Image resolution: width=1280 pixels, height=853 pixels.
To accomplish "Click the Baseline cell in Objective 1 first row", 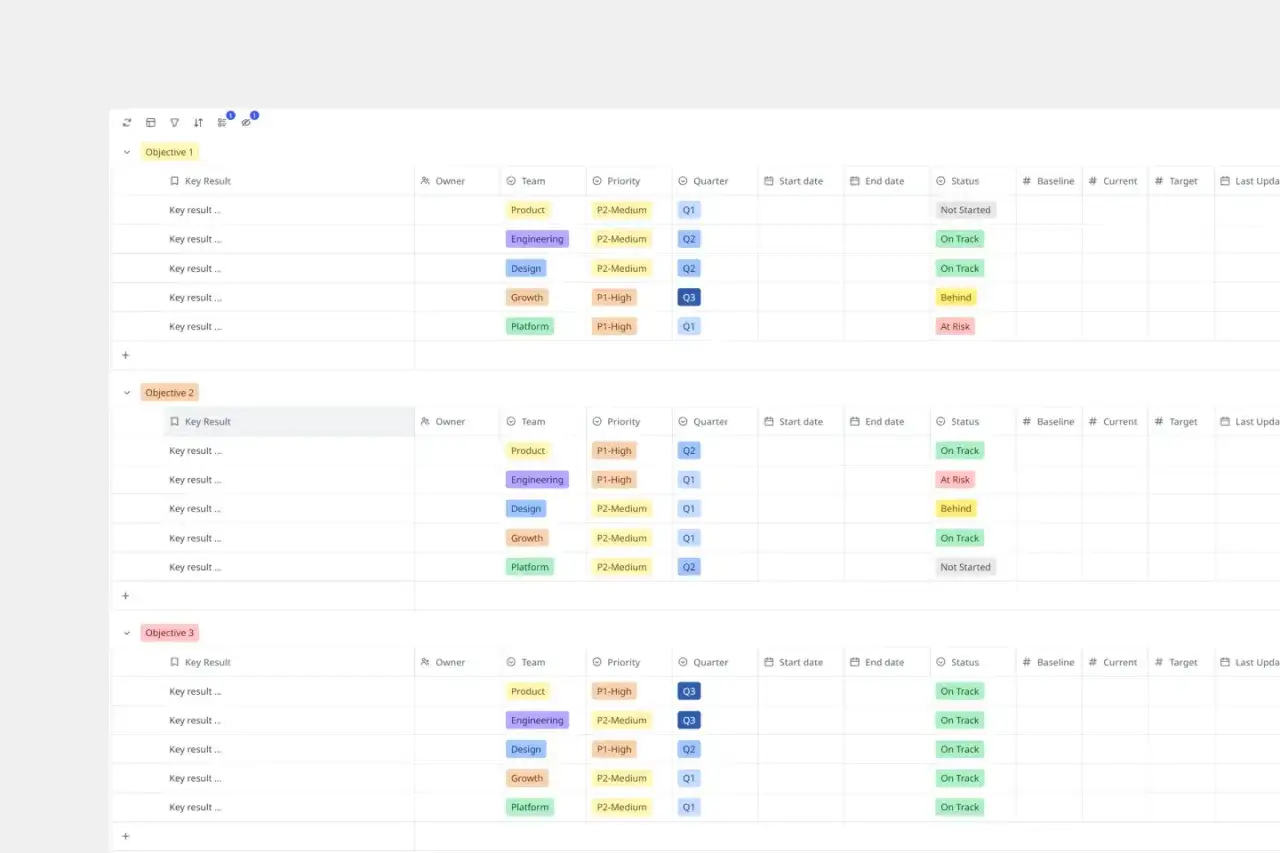I will 1049,210.
